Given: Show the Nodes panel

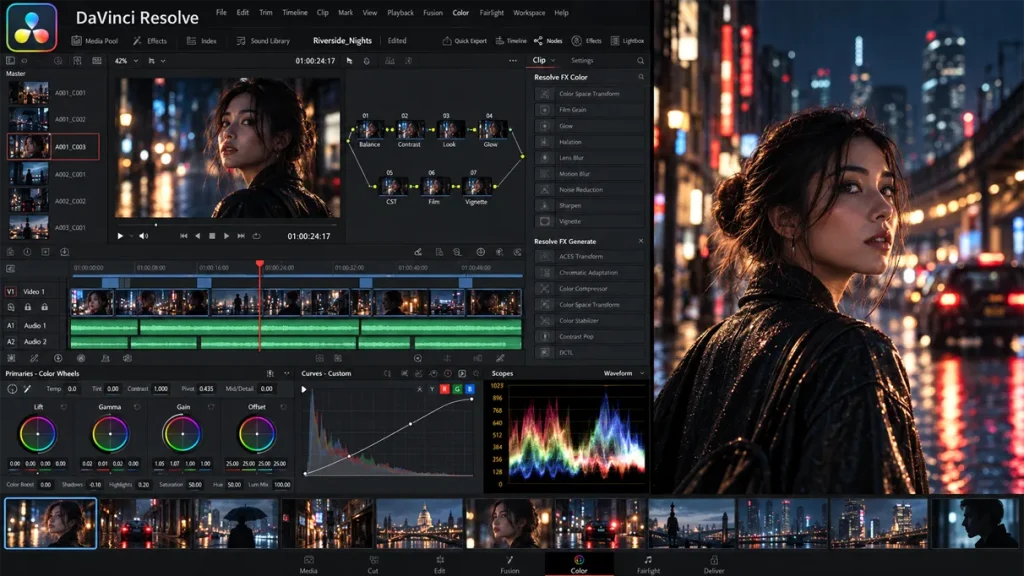Looking at the screenshot, I should pyautogui.click(x=548, y=40).
